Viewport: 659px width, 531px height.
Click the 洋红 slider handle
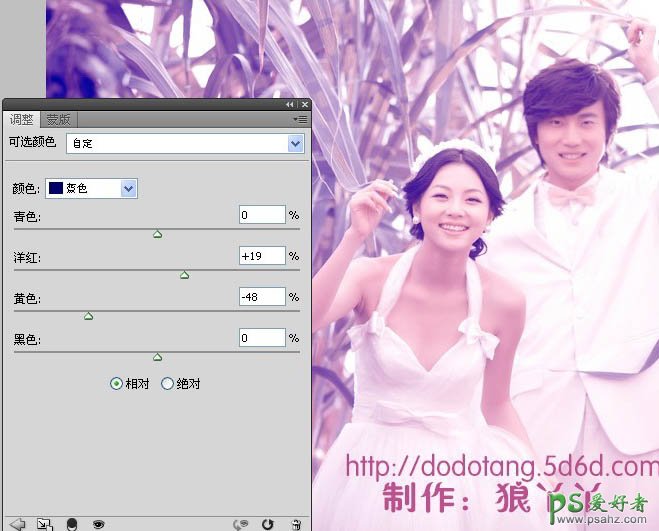coord(184,275)
